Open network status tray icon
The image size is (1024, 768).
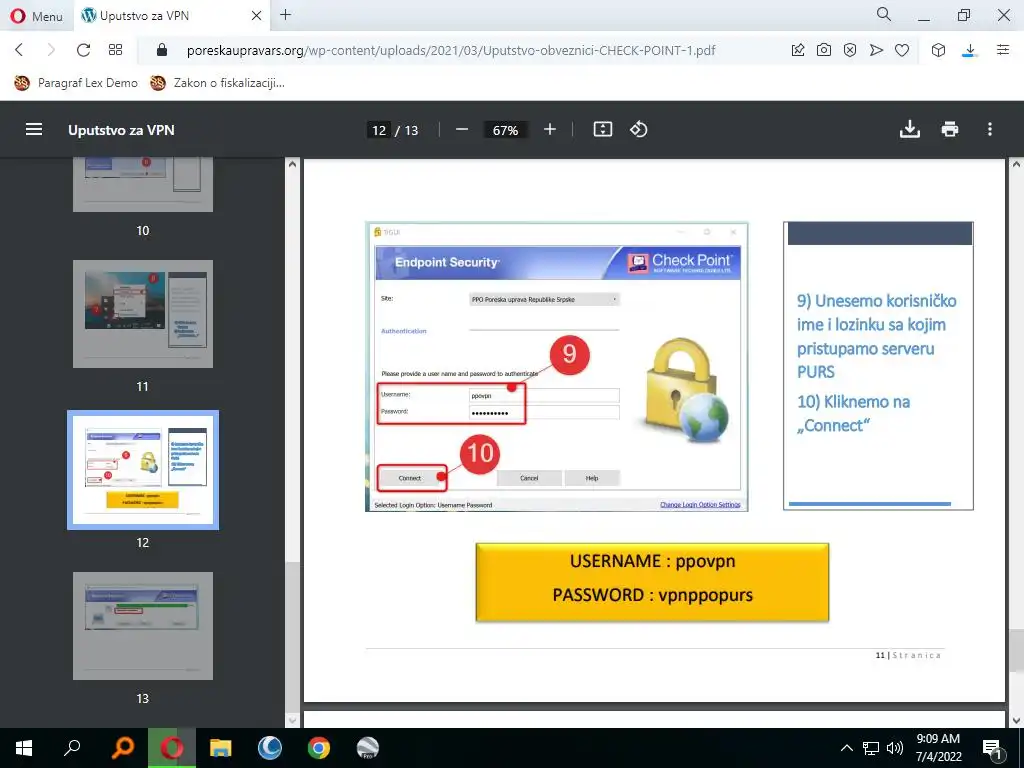pos(871,748)
